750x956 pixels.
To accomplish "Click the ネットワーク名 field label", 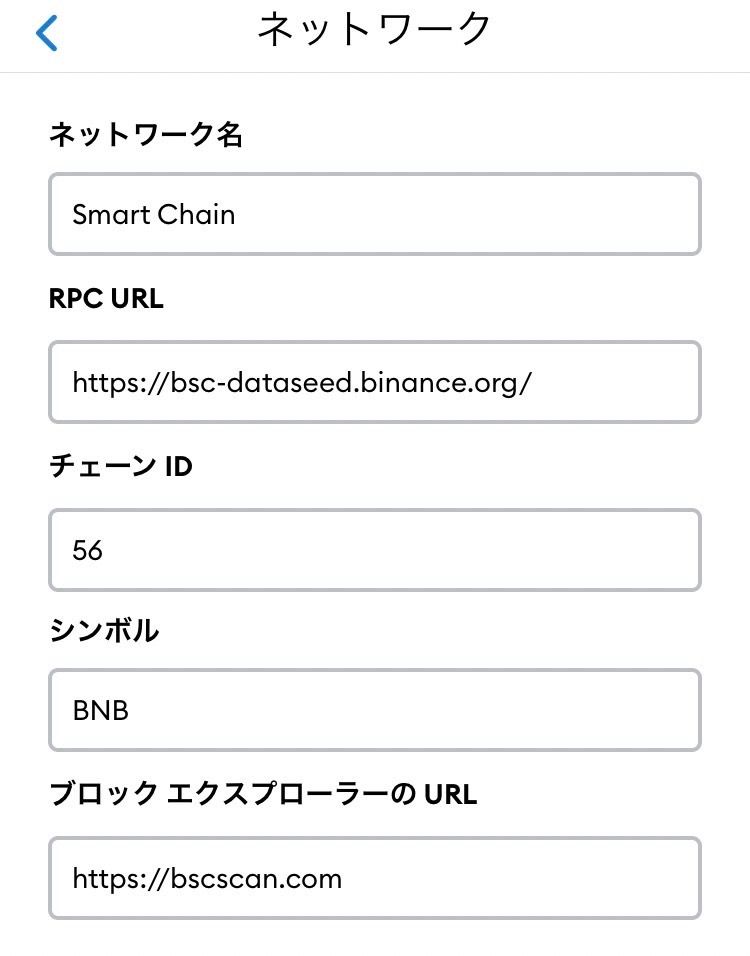I will coord(146,135).
